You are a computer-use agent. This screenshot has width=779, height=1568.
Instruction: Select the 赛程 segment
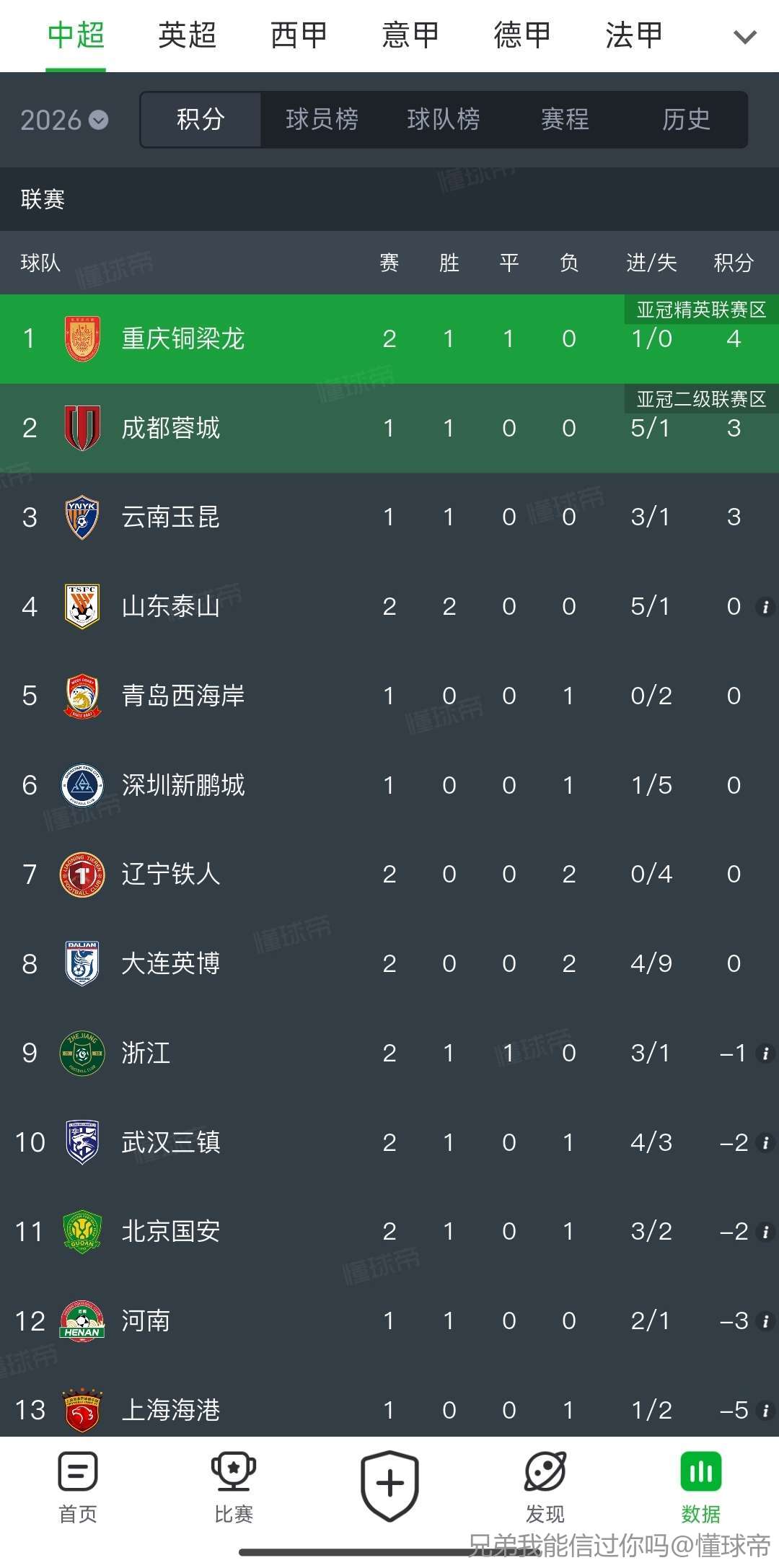[565, 120]
